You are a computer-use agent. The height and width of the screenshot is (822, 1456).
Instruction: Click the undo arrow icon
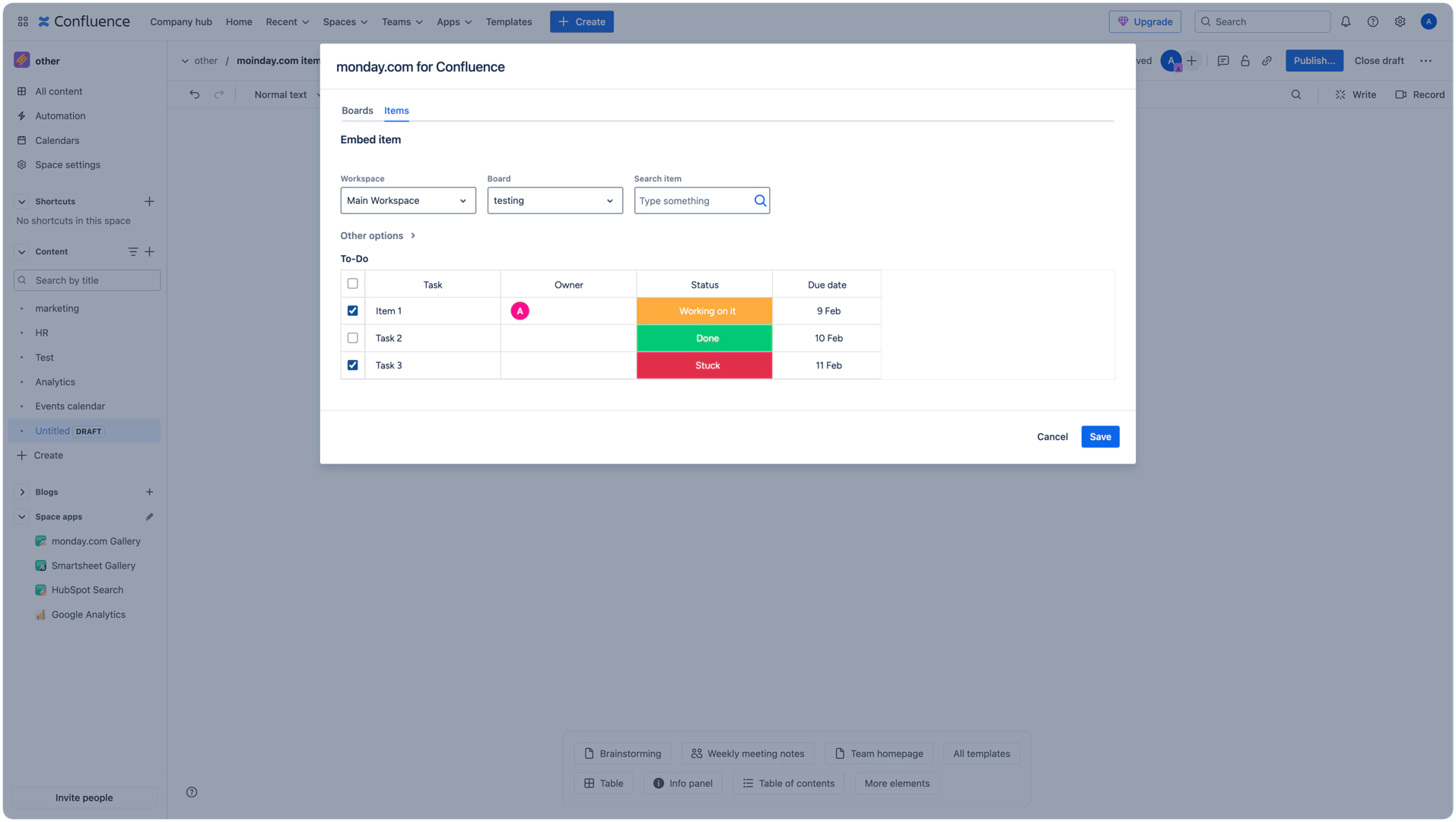(x=195, y=94)
